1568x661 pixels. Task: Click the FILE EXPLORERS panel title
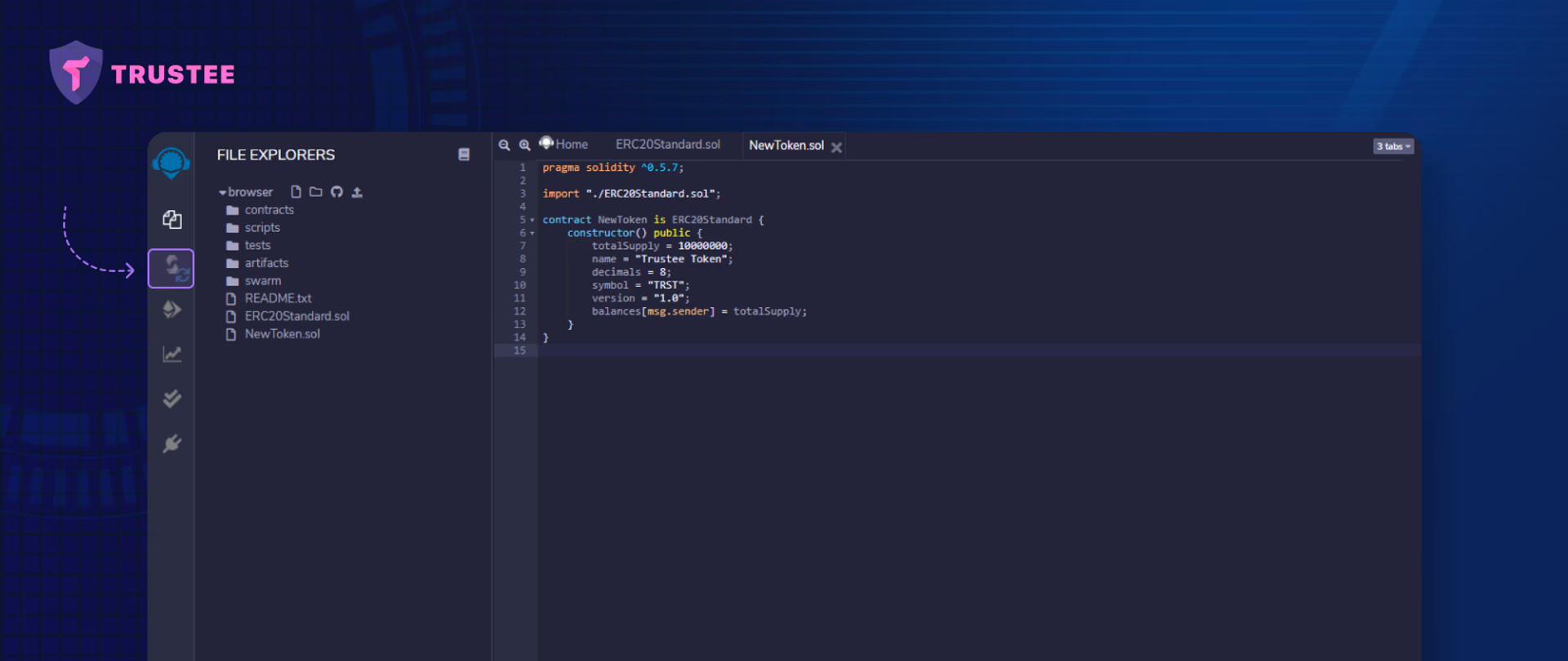coord(276,154)
